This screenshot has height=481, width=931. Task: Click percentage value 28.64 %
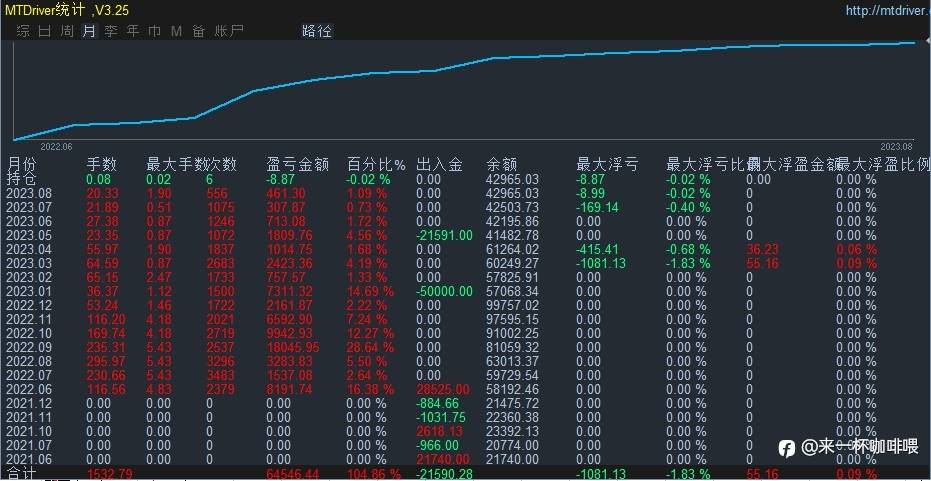click(370, 347)
